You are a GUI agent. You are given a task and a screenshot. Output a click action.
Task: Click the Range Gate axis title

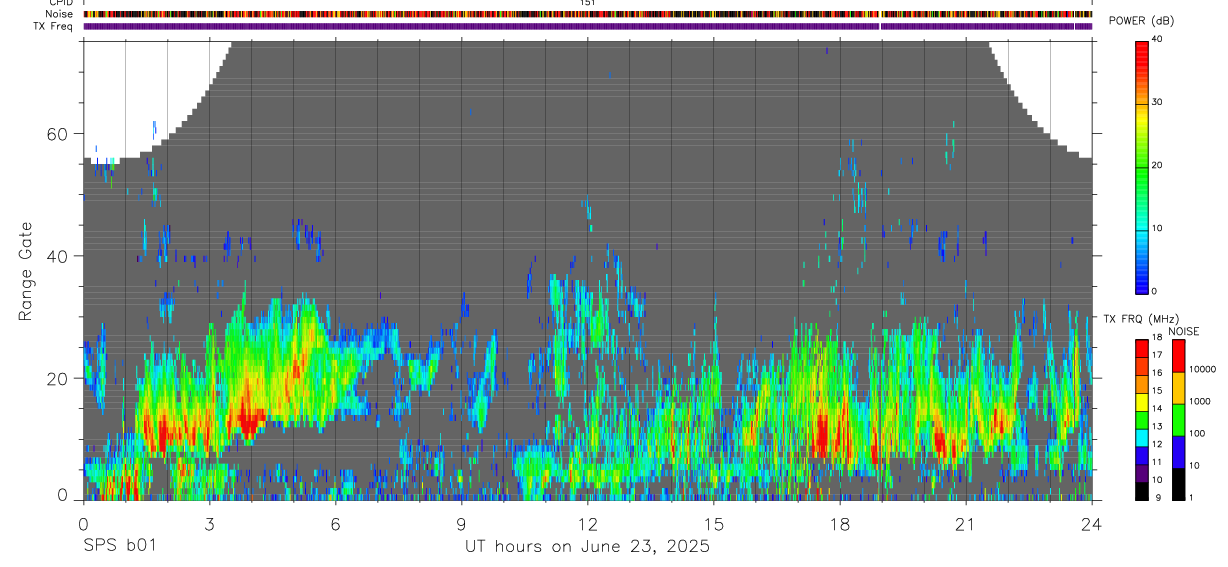tap(25, 272)
